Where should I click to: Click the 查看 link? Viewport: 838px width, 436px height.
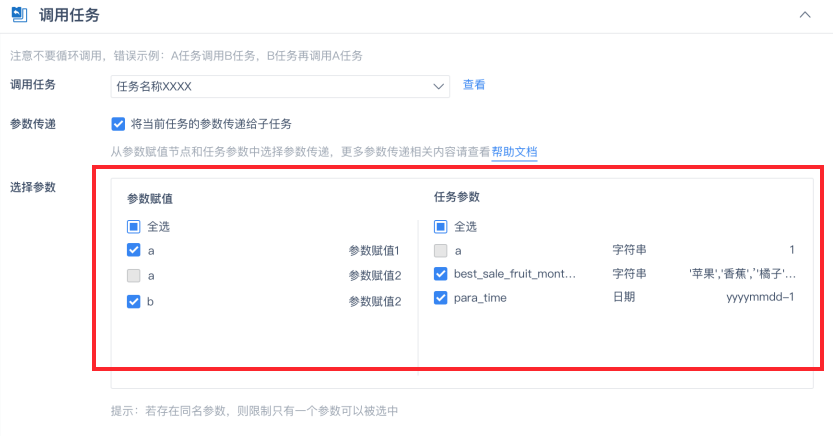[x=474, y=86]
